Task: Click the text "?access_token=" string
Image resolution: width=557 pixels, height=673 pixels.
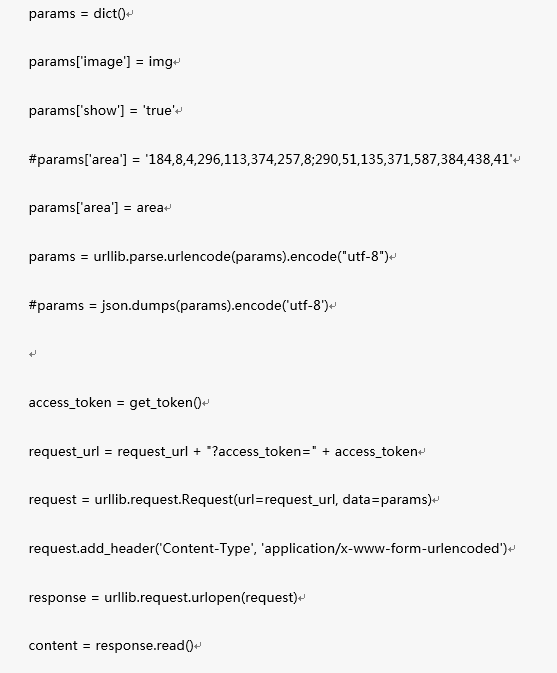Action: coord(262,452)
